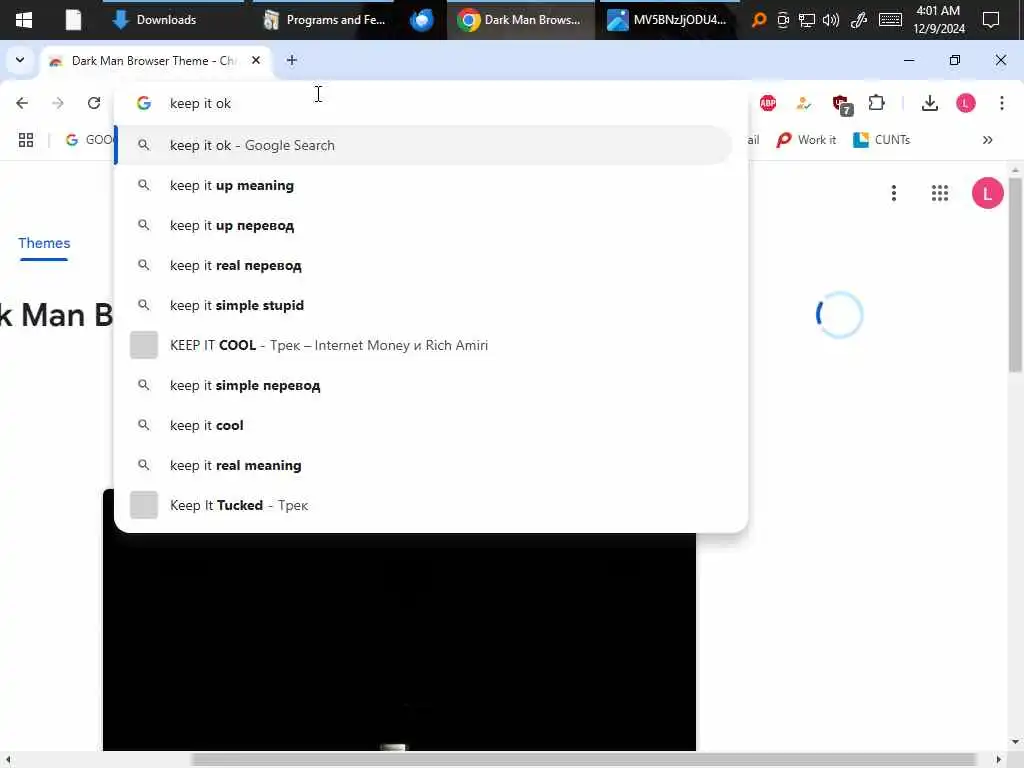Select keep it real перевод suggestion
The width and height of the screenshot is (1024, 768).
coord(423,265)
